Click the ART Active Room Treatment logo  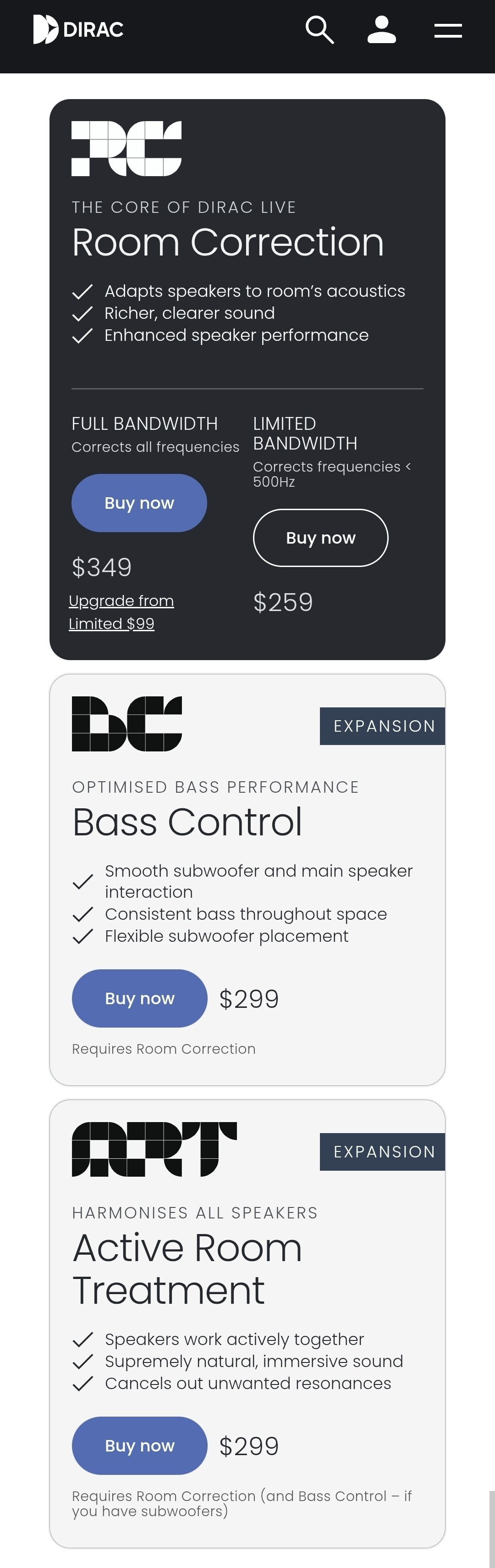(x=154, y=1149)
